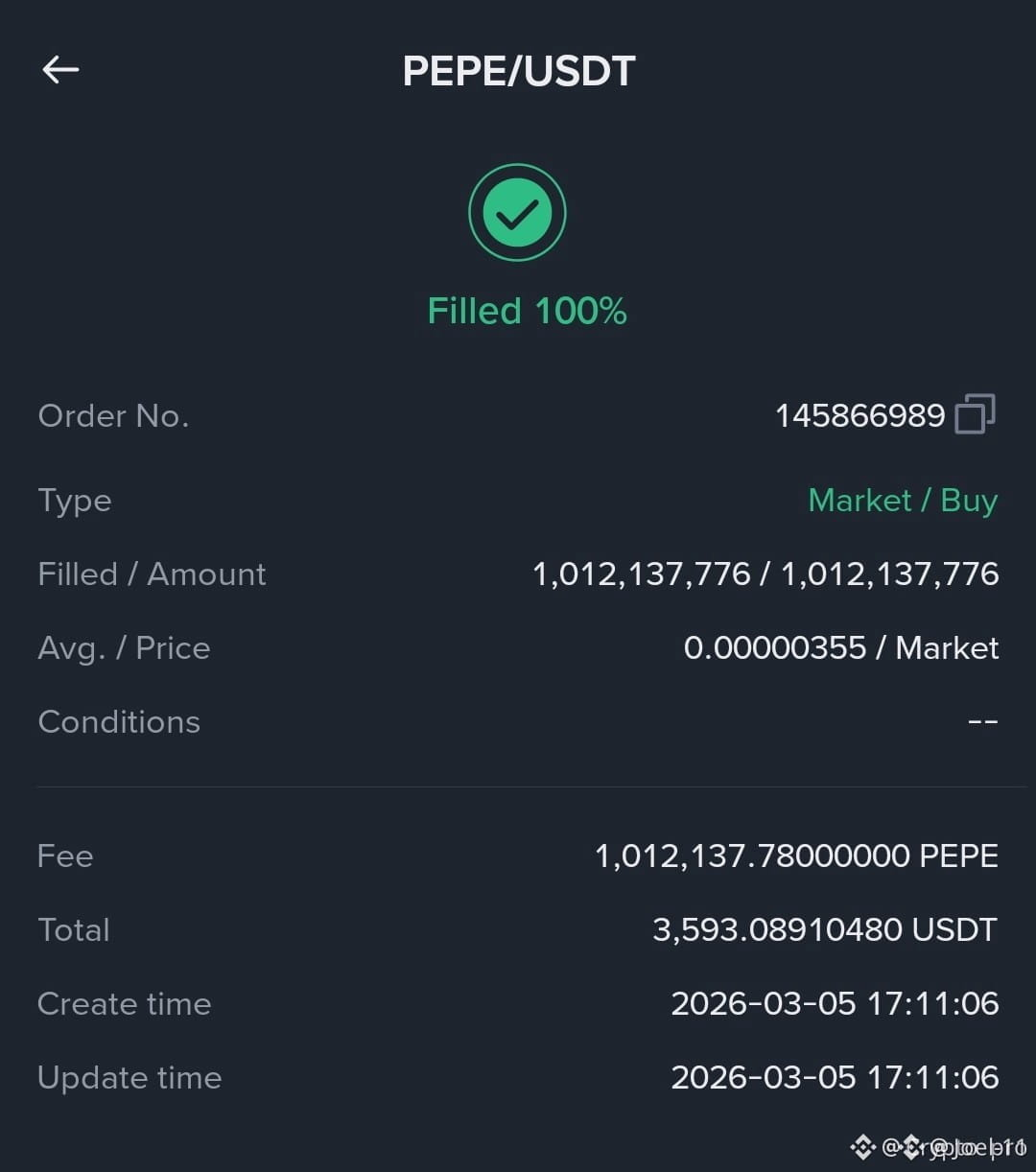Tap the Avg. / Price label
The width and height of the screenshot is (1036, 1172).
tap(124, 648)
